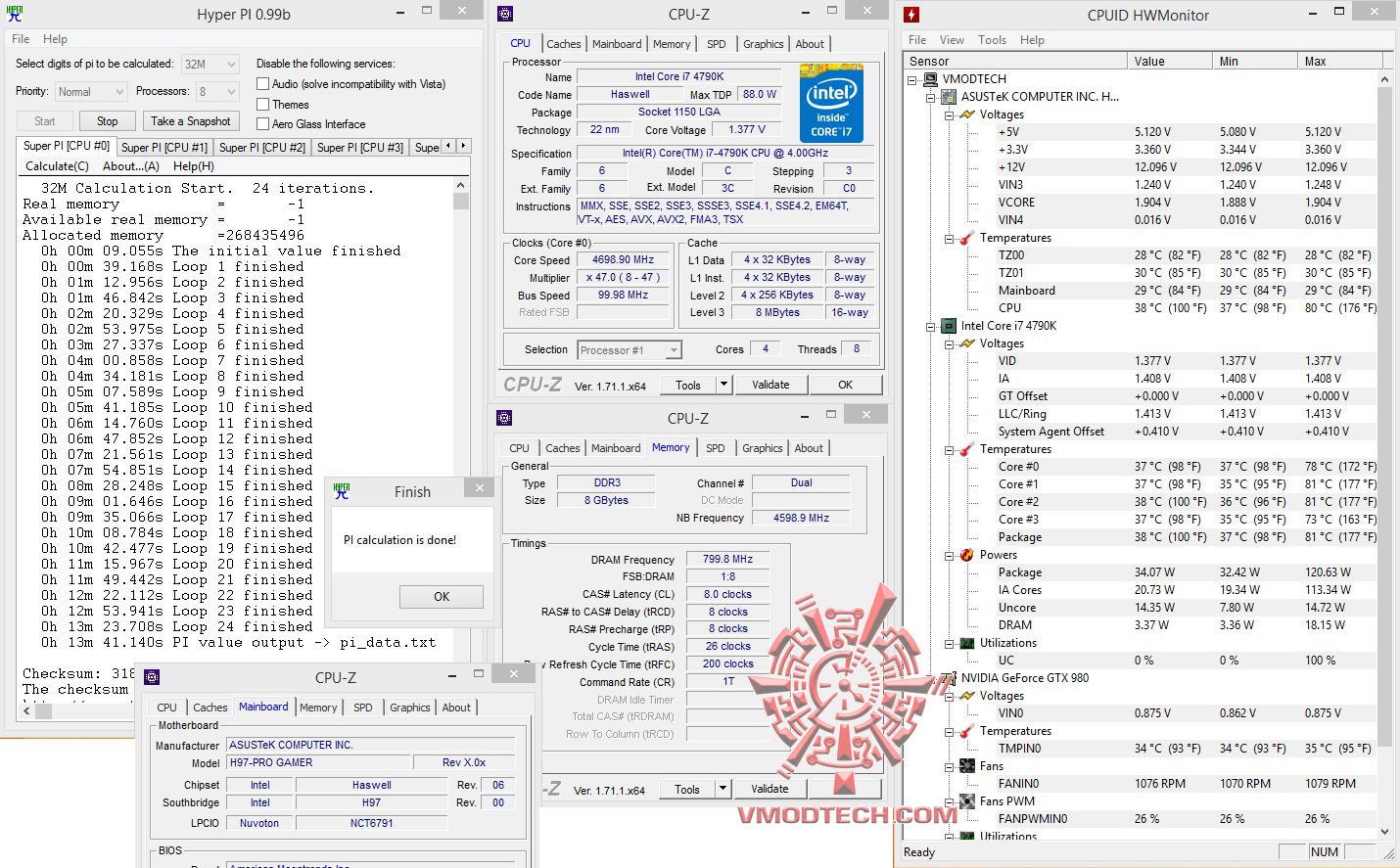The width and height of the screenshot is (1400, 868).
Task: Toggle the Aero Glass Interface checkbox
Action: point(262,124)
